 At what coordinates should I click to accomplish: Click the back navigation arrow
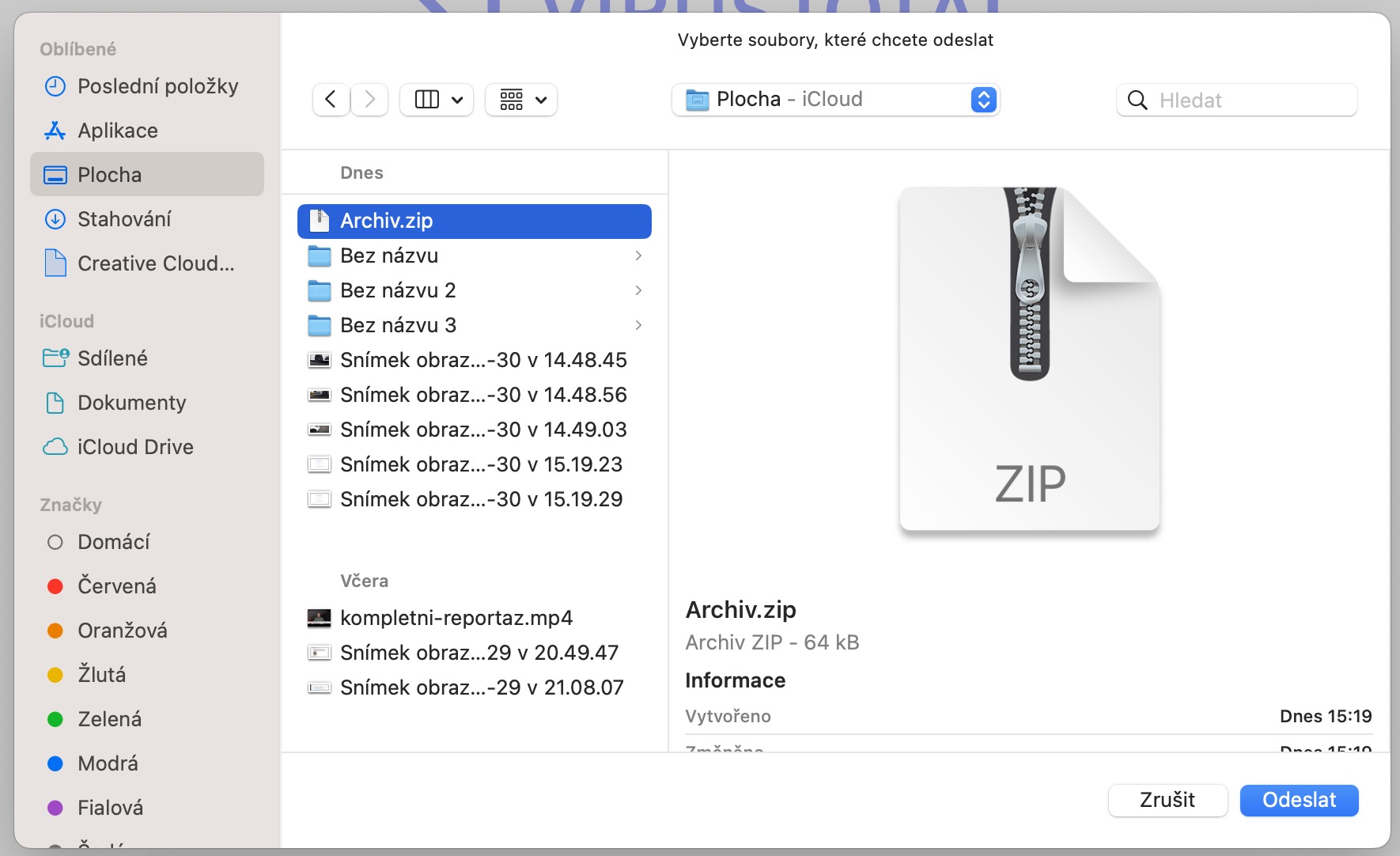point(331,100)
